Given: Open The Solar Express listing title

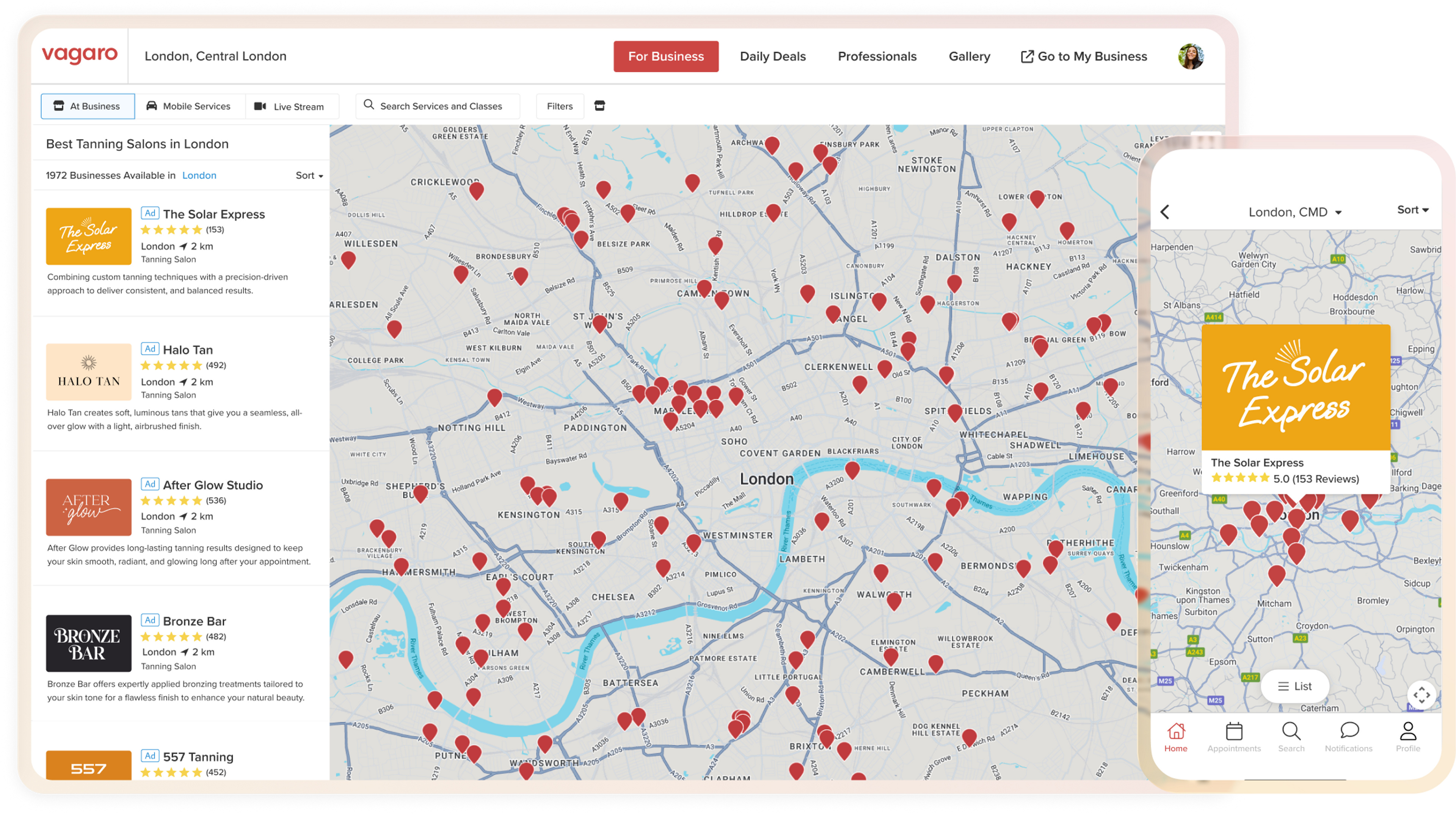Looking at the screenshot, I should 213,214.
